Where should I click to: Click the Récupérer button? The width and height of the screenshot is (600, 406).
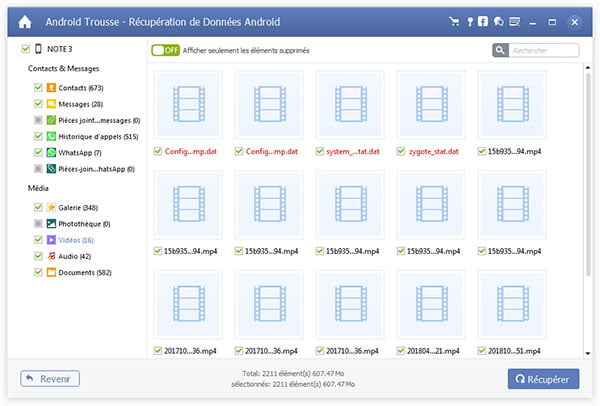tap(544, 379)
